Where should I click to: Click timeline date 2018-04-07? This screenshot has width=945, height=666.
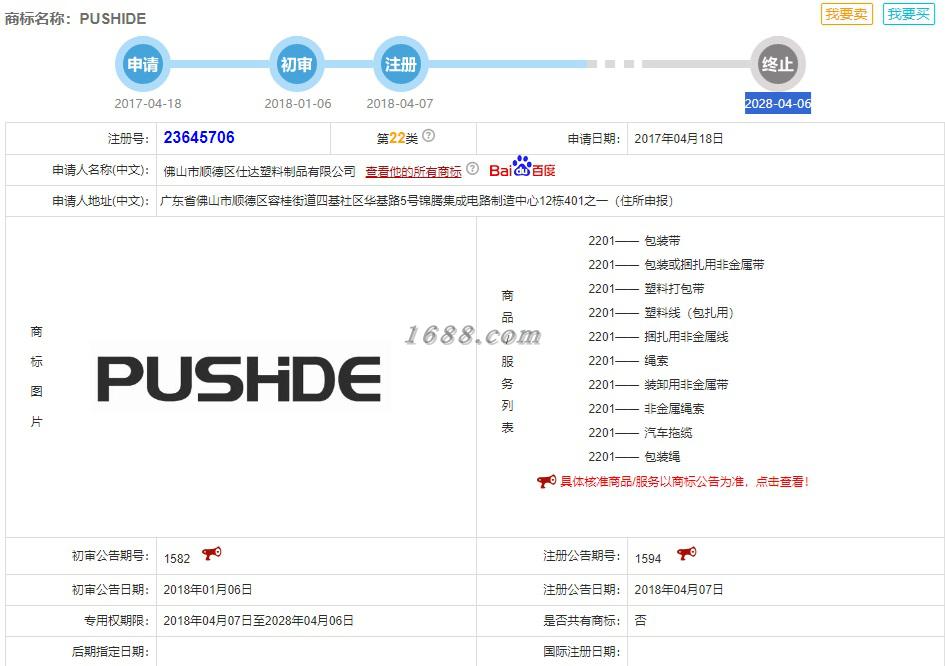click(x=400, y=104)
